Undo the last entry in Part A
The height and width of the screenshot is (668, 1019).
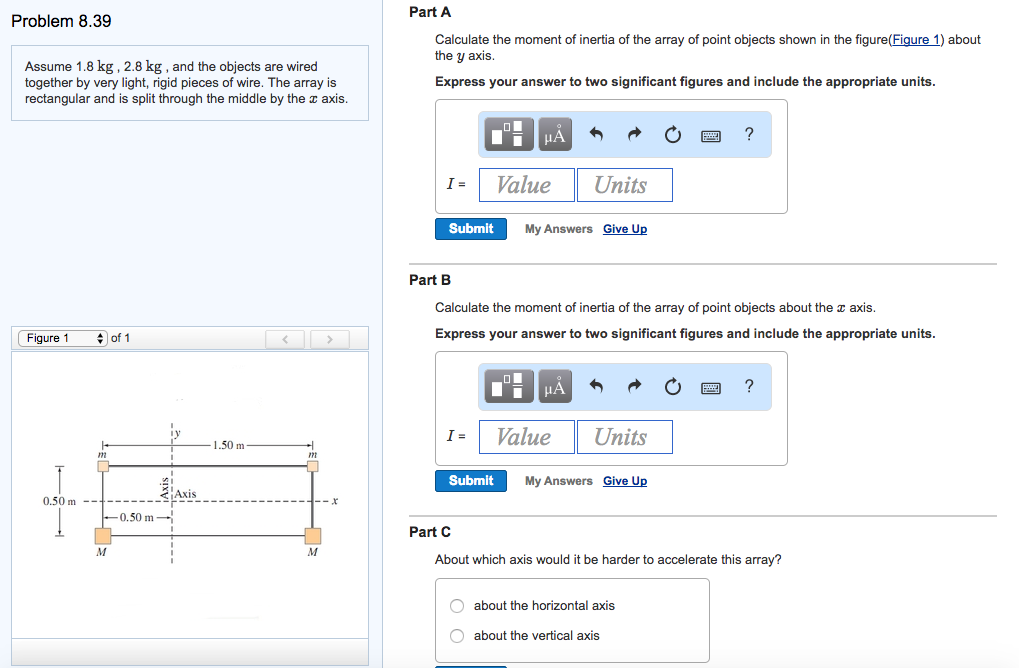(597, 134)
